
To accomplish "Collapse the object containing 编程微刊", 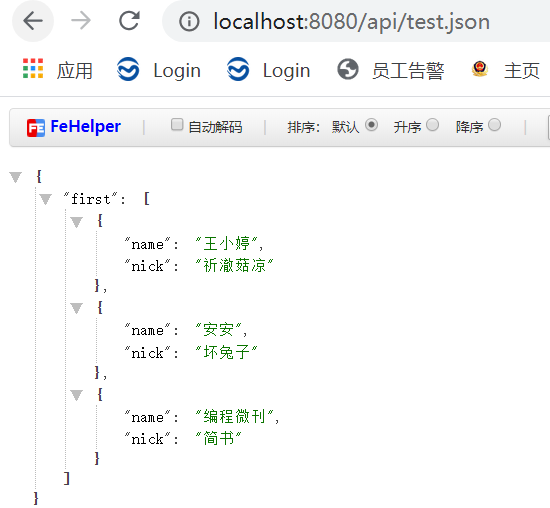I will click(x=76, y=395).
